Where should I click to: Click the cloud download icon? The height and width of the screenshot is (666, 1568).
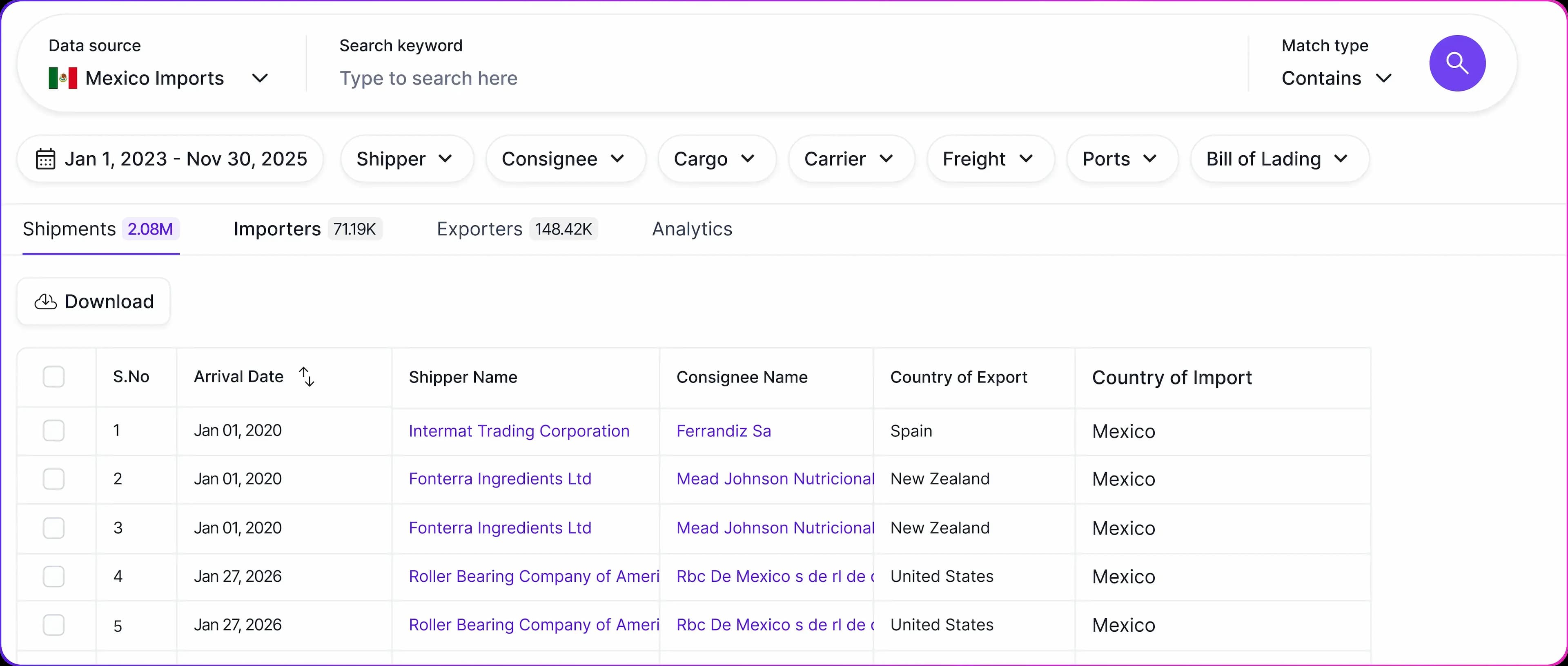pos(46,302)
